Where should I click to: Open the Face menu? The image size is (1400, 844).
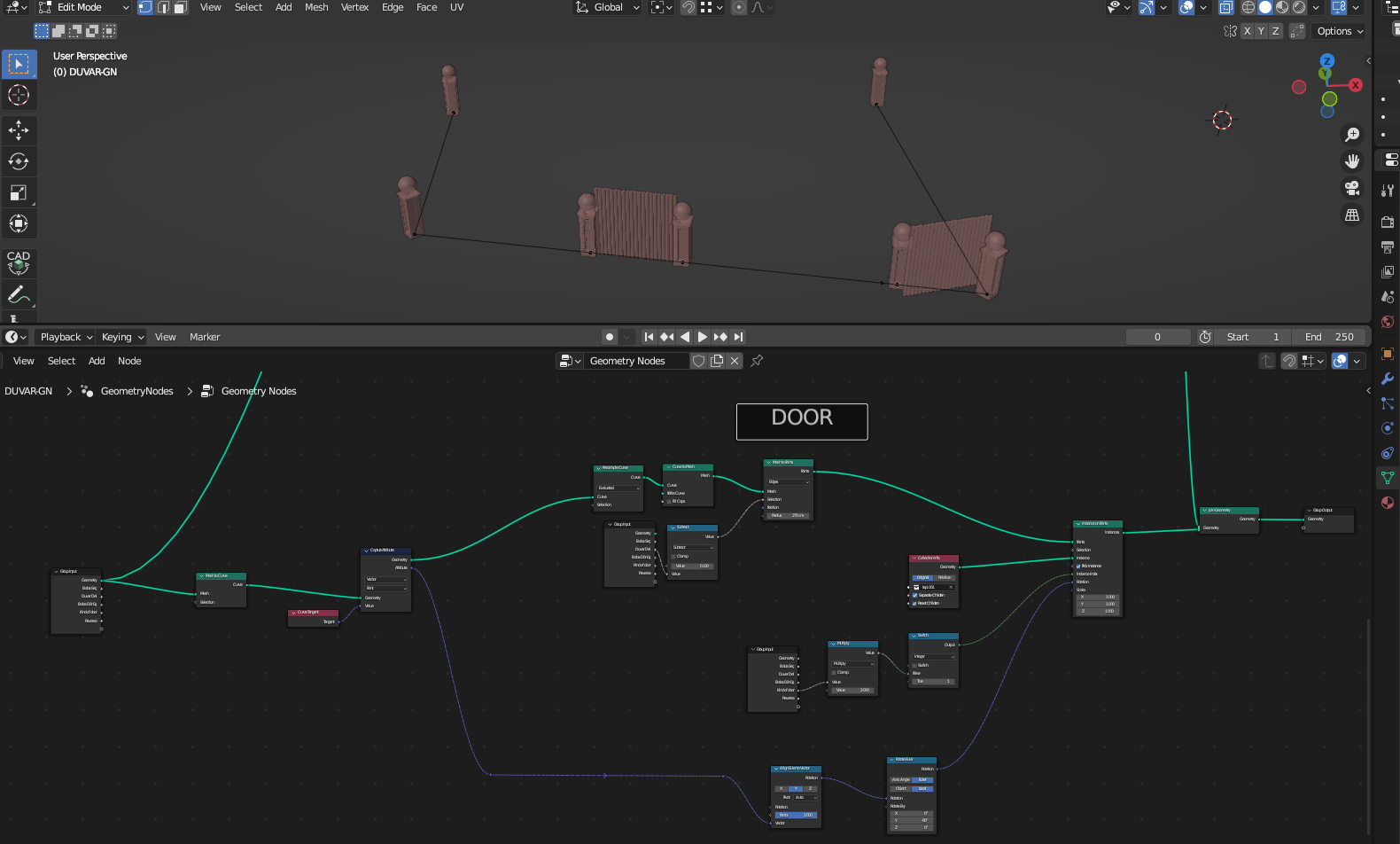pyautogui.click(x=426, y=7)
